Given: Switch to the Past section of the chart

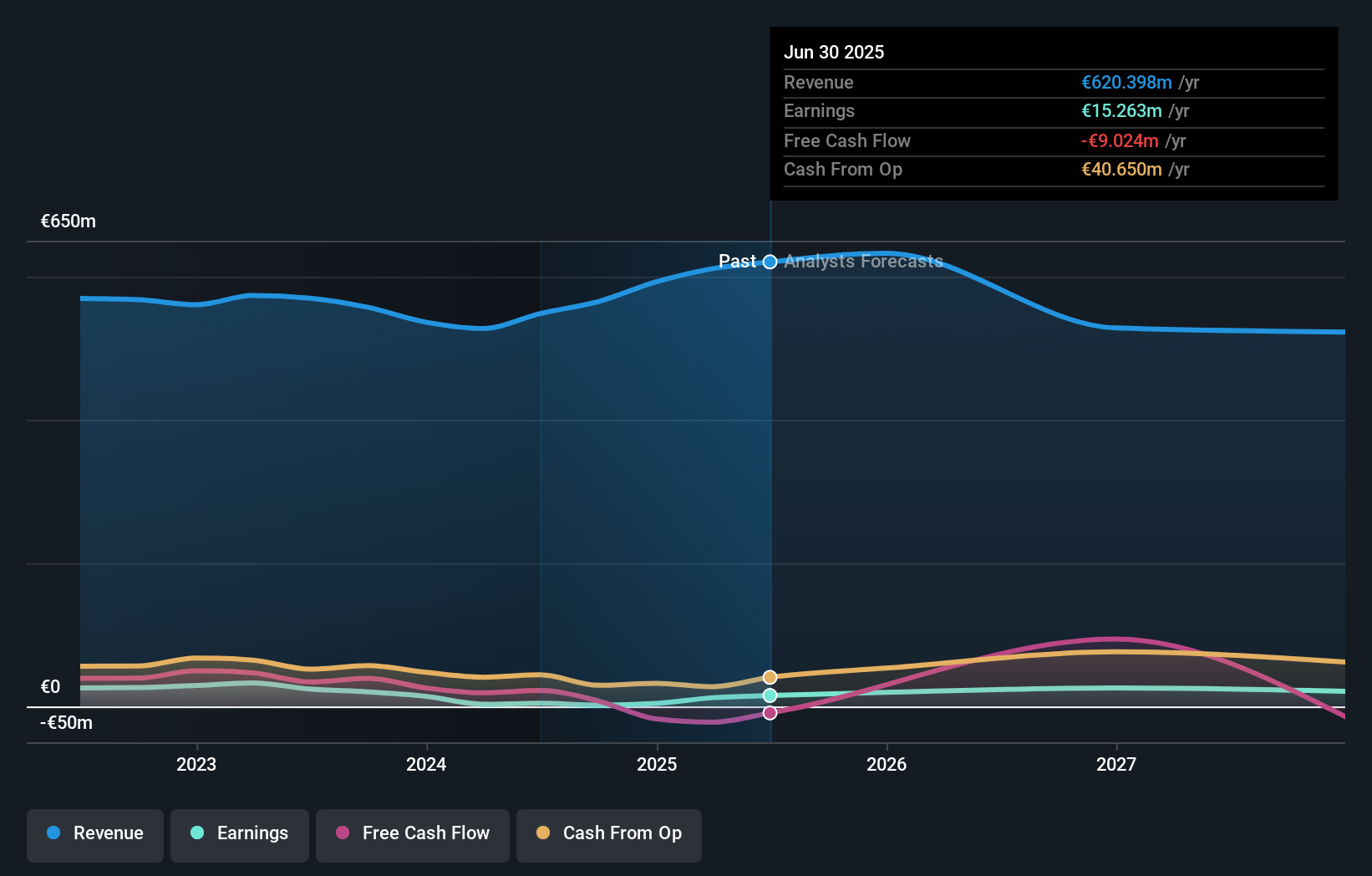Looking at the screenshot, I should (x=739, y=262).
